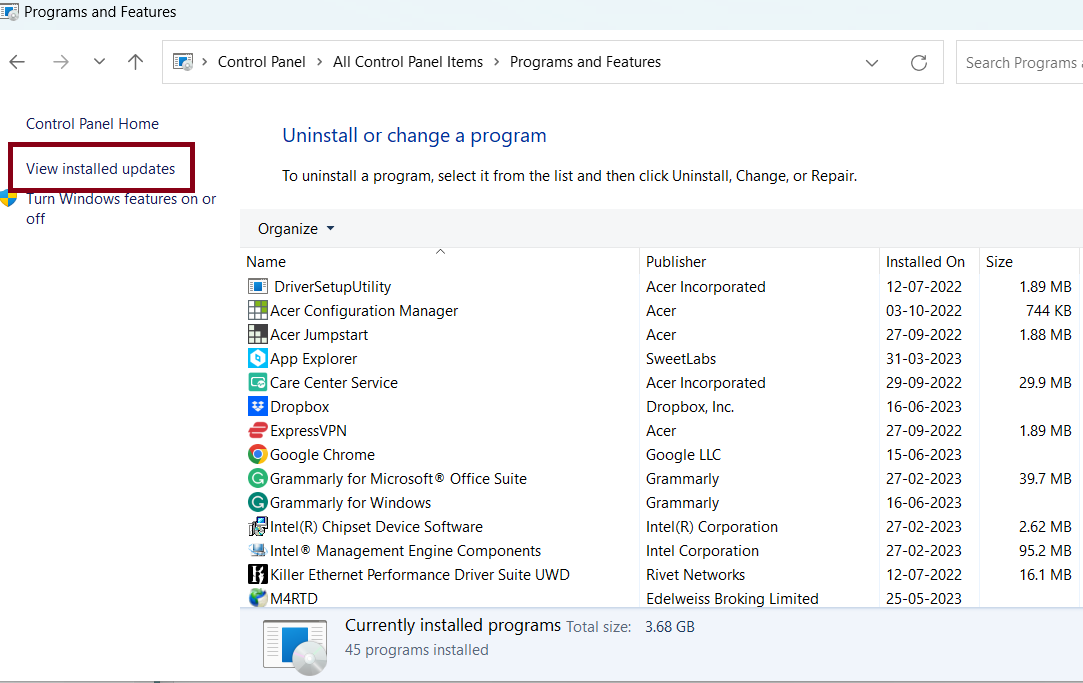Screen dimensions: 1083x683
Task: Select the M4RTD name text
Action: [x=294, y=599]
